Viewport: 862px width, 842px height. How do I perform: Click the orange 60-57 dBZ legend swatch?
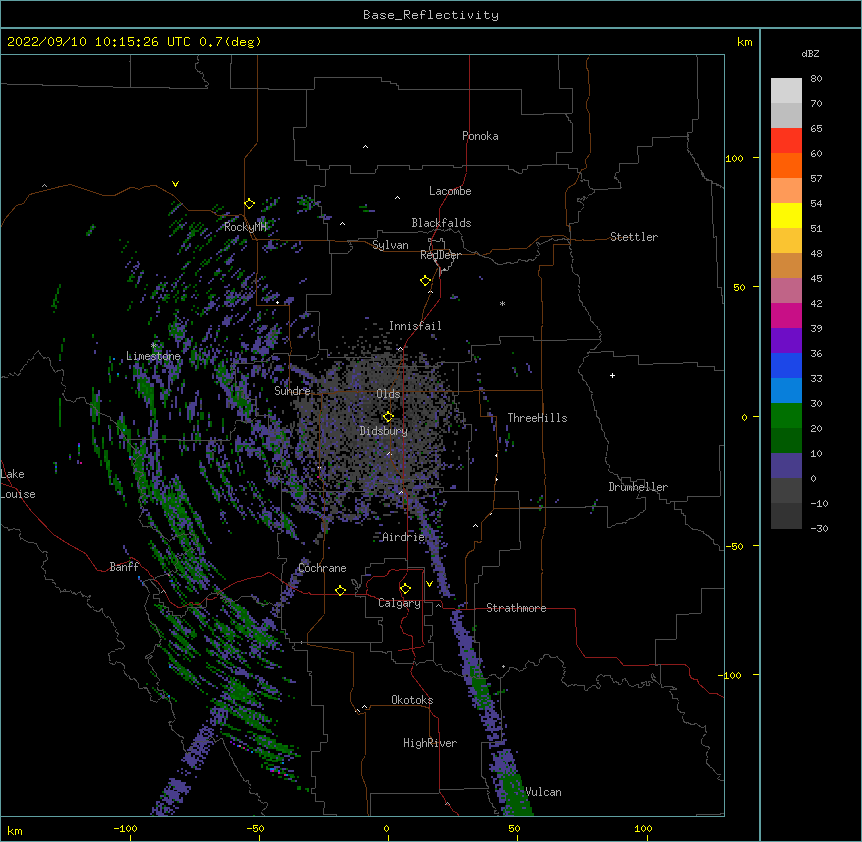[786, 165]
